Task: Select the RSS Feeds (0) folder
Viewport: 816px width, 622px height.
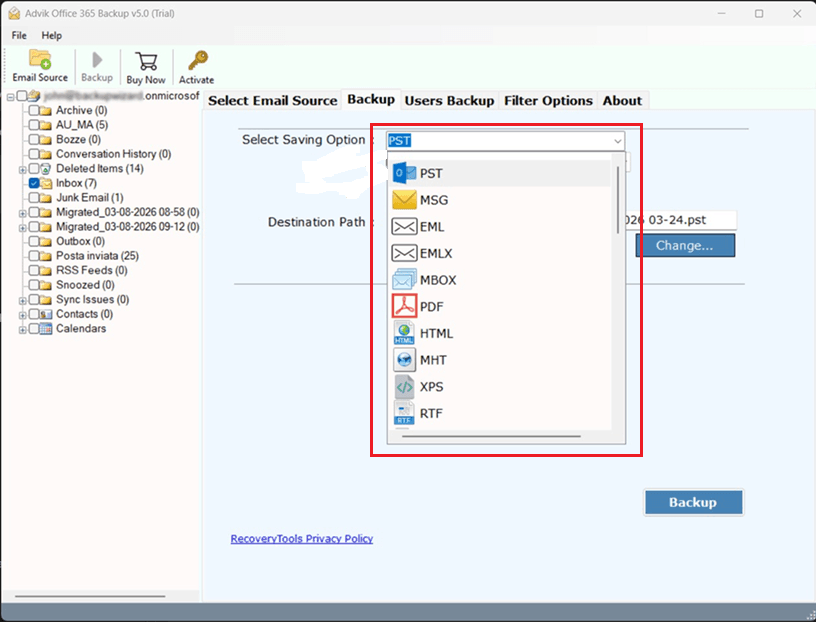Action: coord(92,270)
